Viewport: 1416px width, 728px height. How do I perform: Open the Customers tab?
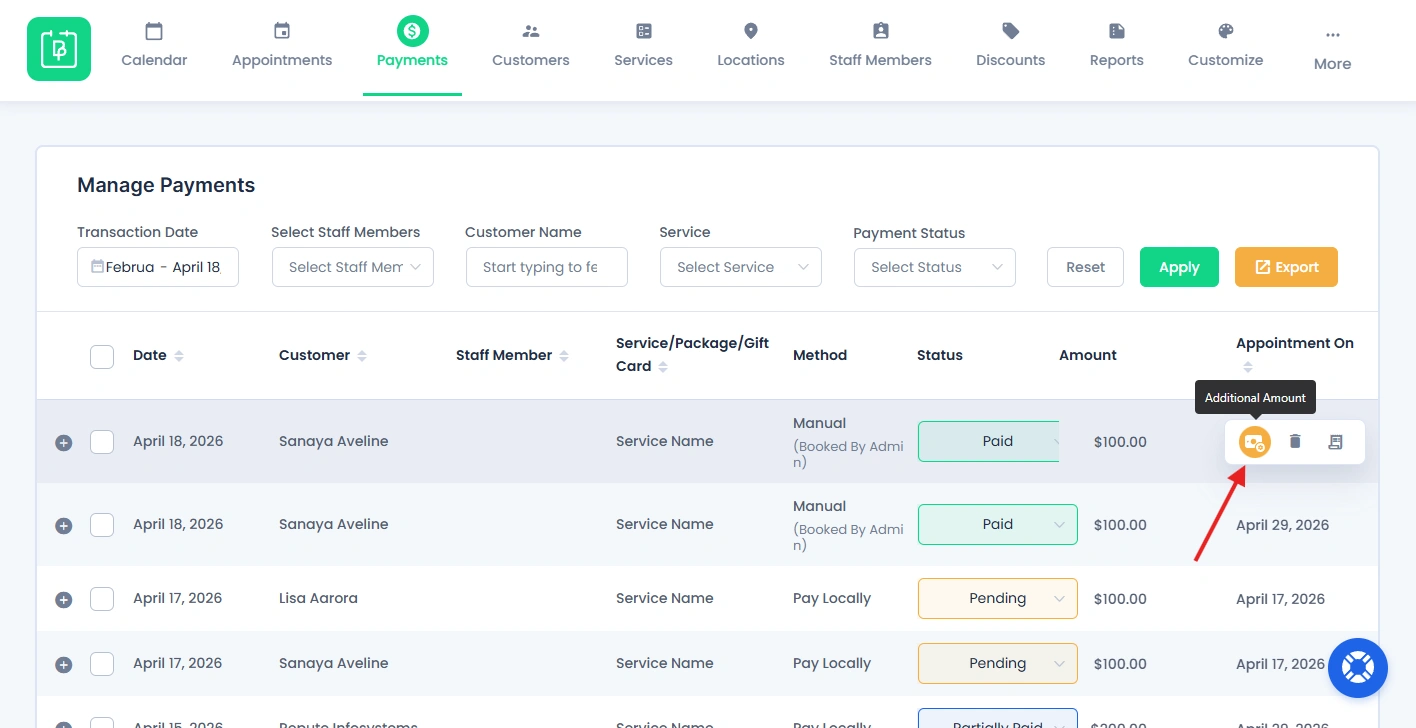coord(531,46)
